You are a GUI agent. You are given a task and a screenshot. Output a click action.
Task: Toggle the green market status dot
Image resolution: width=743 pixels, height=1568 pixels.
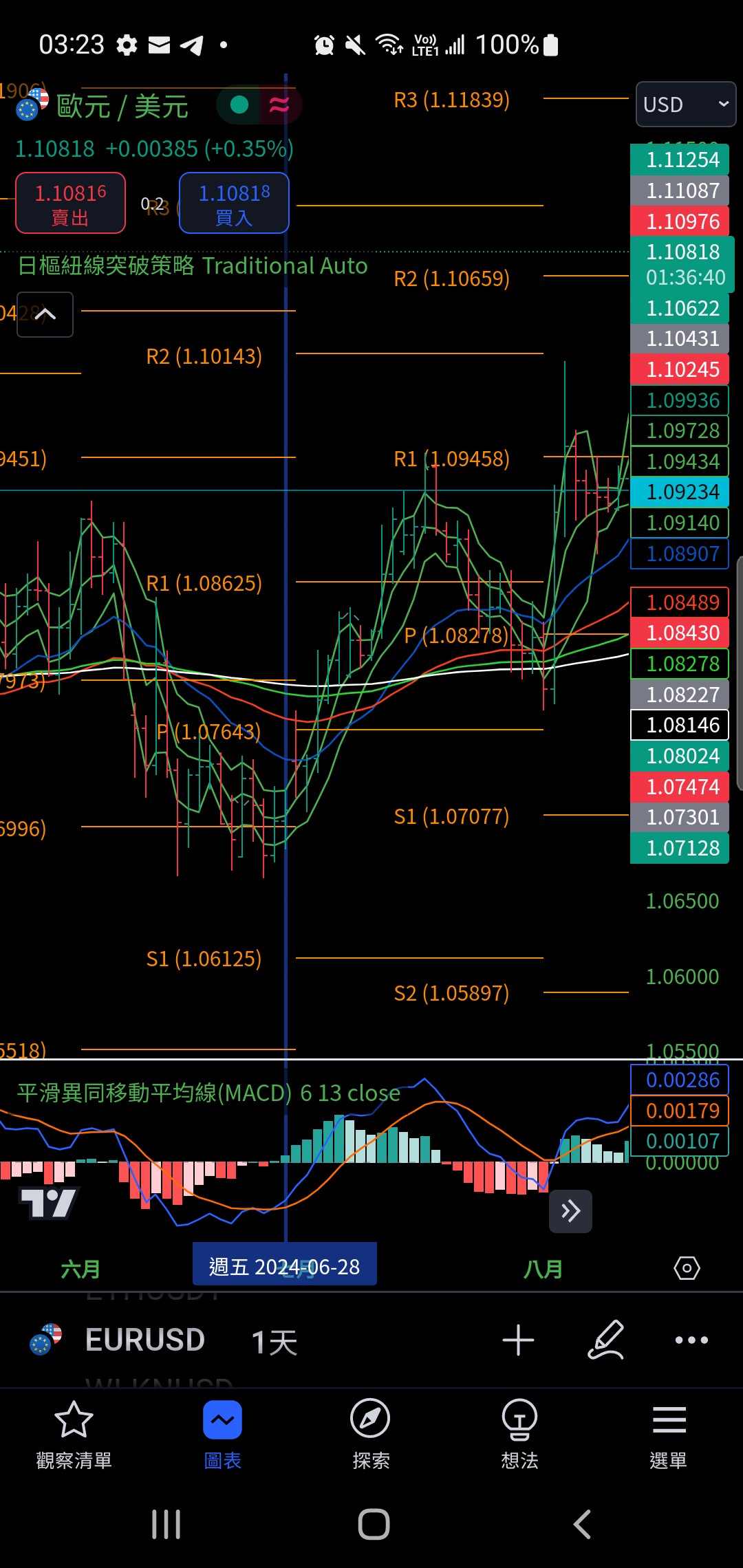point(239,105)
